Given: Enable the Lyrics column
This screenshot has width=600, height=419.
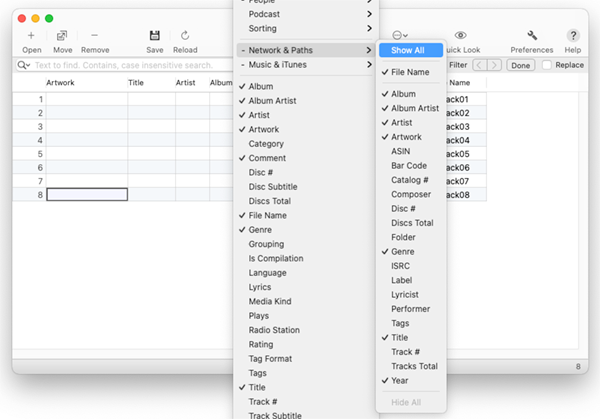Looking at the screenshot, I should 306,287.
